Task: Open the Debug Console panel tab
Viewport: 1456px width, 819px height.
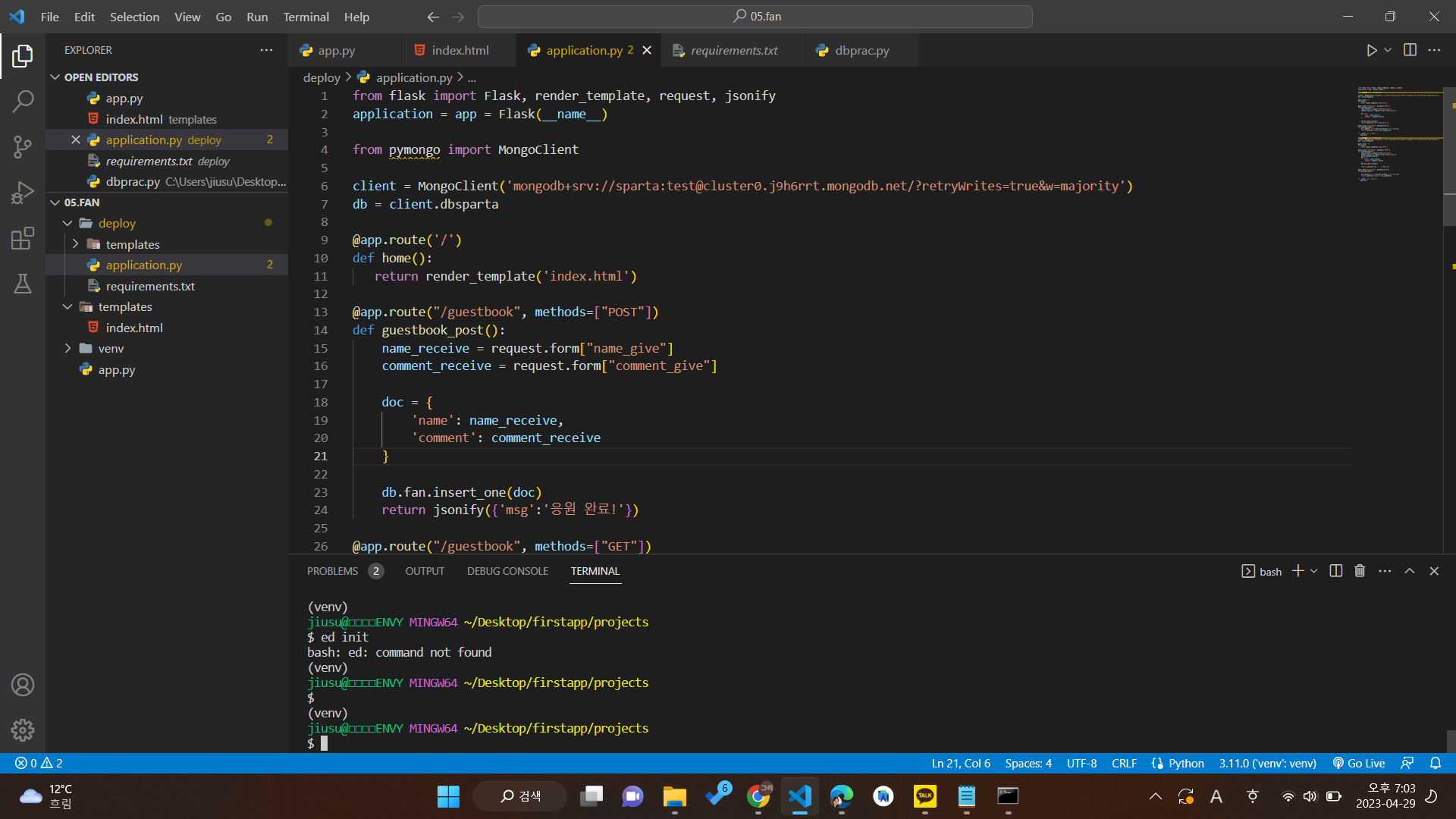Action: coord(507,571)
